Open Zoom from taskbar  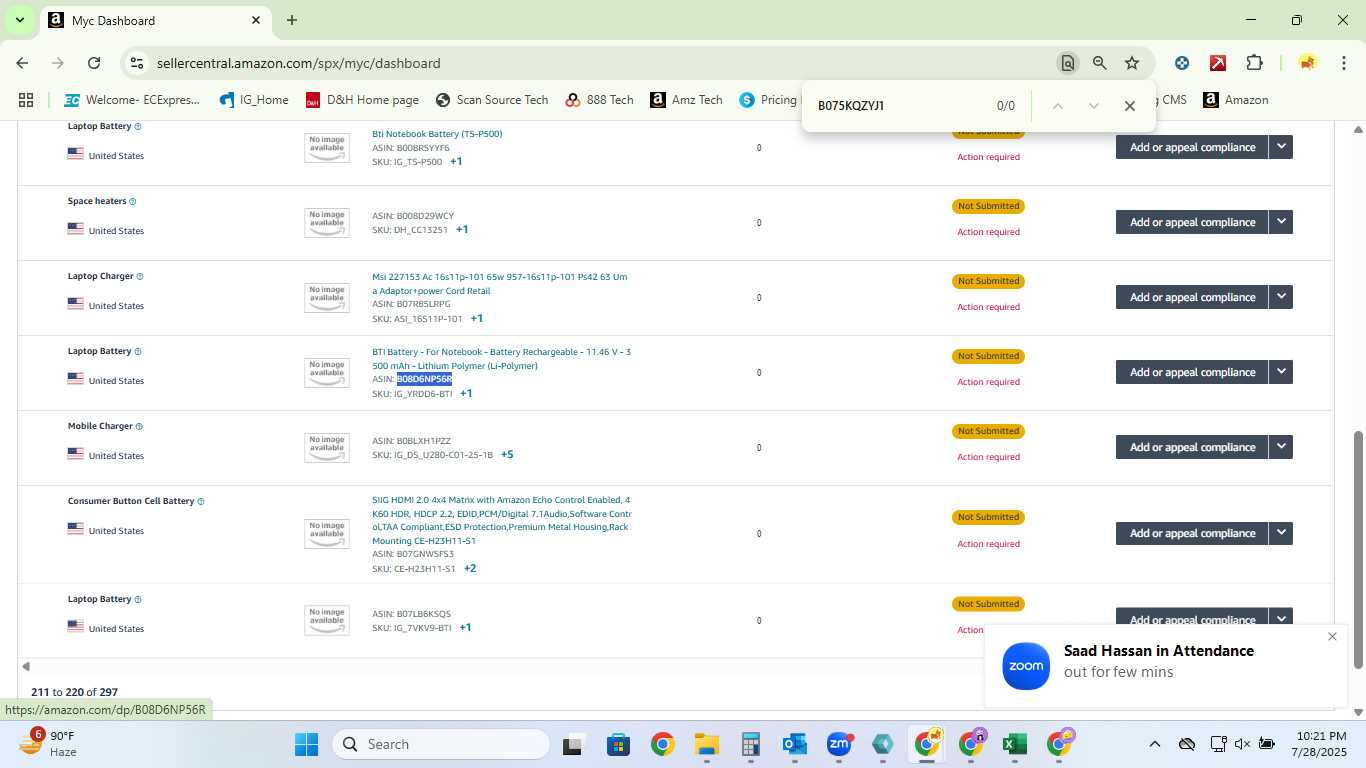tap(838, 744)
